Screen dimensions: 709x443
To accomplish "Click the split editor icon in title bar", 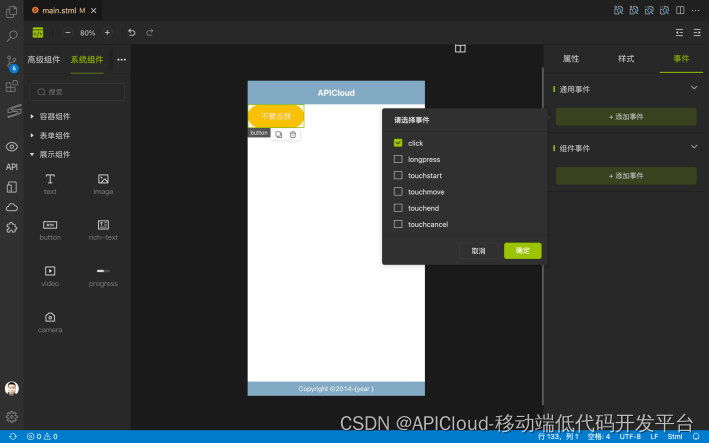I will point(680,10).
